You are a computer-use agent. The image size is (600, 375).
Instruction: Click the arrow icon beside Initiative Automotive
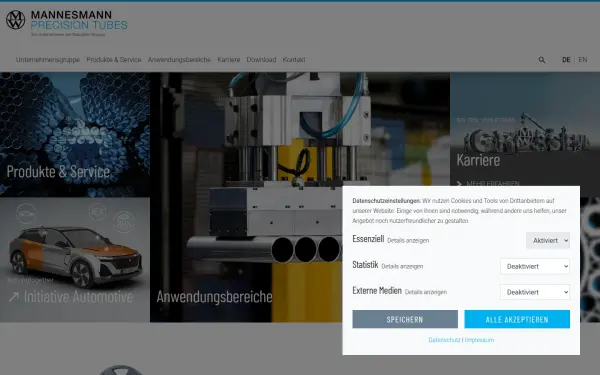[x=14, y=297]
